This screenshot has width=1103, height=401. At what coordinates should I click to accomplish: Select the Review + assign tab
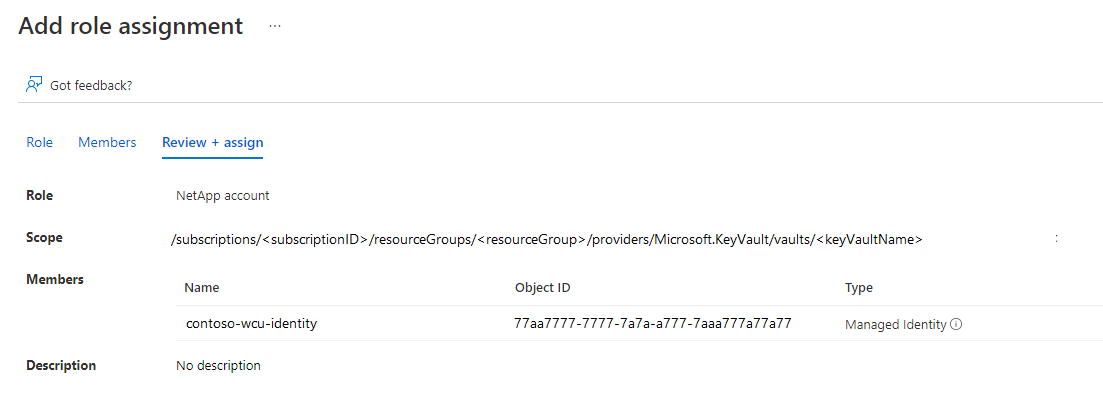[x=212, y=143]
